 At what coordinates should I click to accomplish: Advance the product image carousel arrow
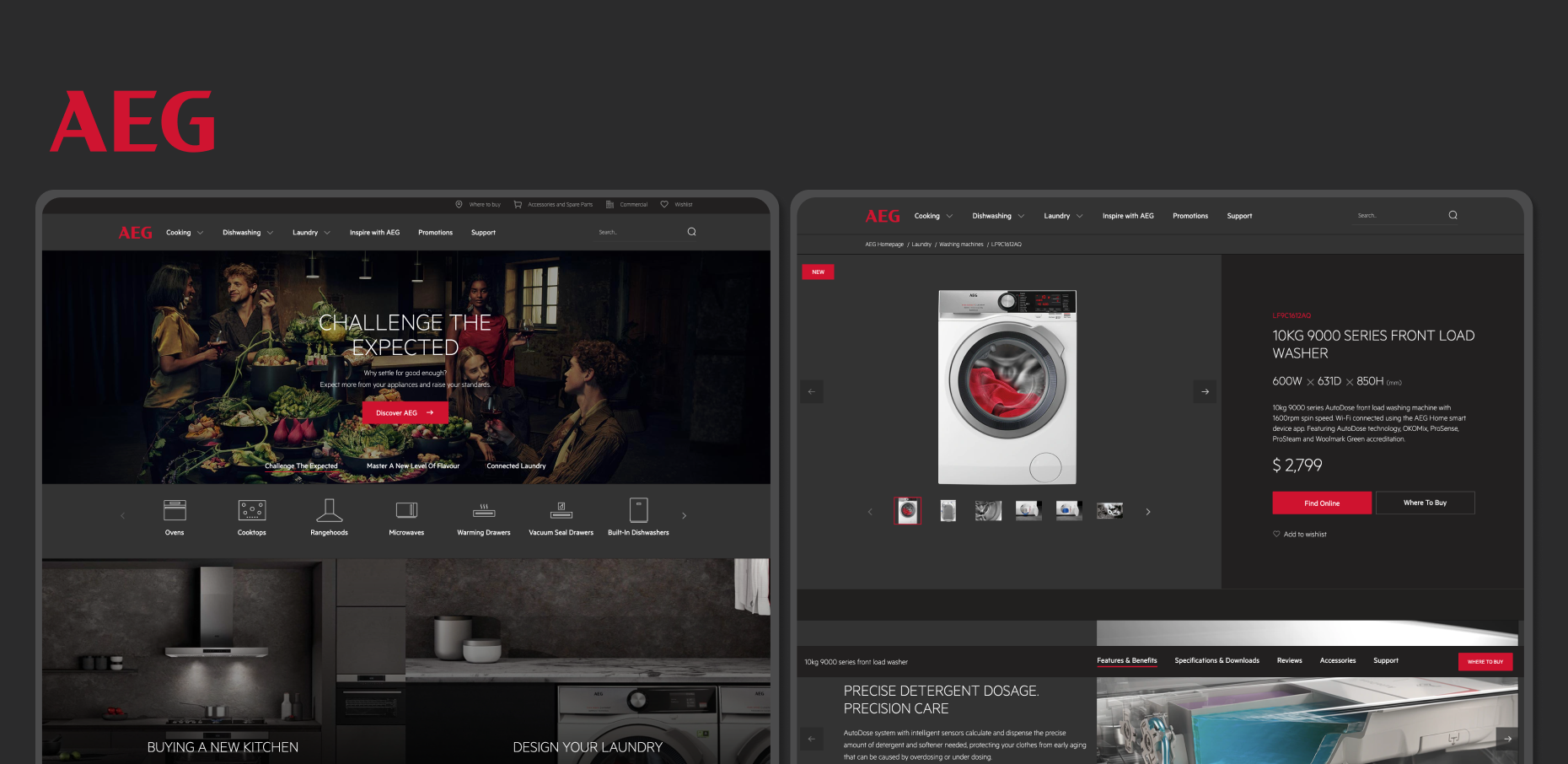(x=1205, y=391)
